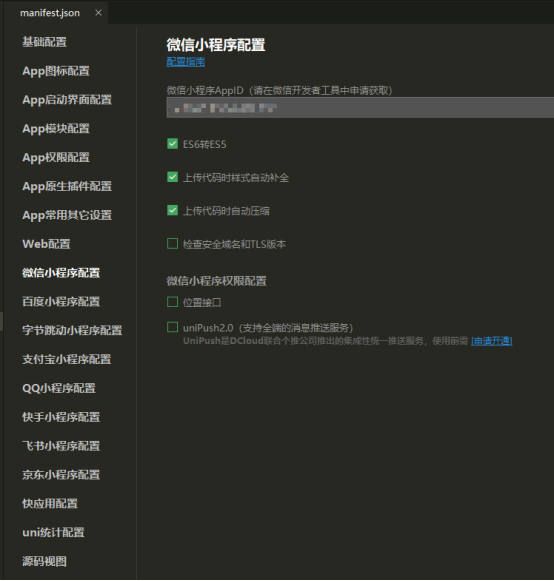554x581 pixels.
Task: Close the manifest.json tab
Action: pos(98,13)
